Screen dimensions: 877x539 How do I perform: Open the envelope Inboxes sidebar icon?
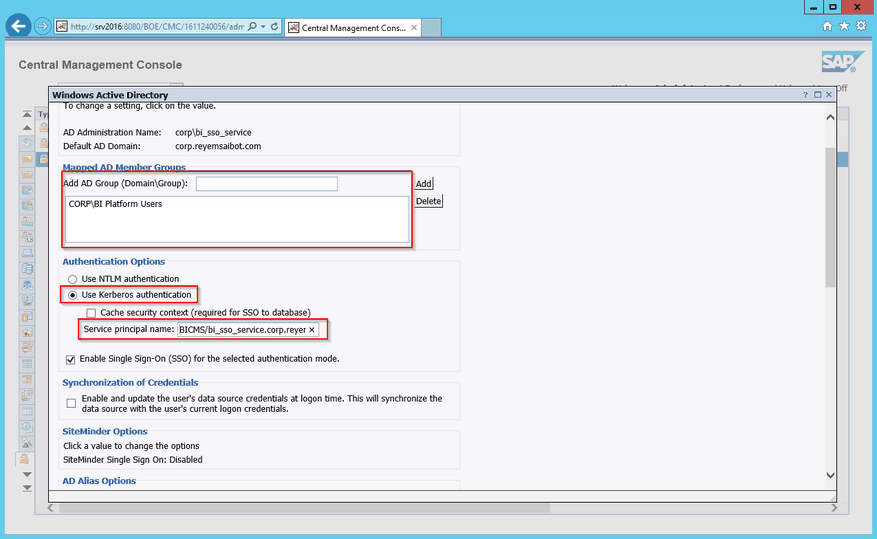point(26,253)
